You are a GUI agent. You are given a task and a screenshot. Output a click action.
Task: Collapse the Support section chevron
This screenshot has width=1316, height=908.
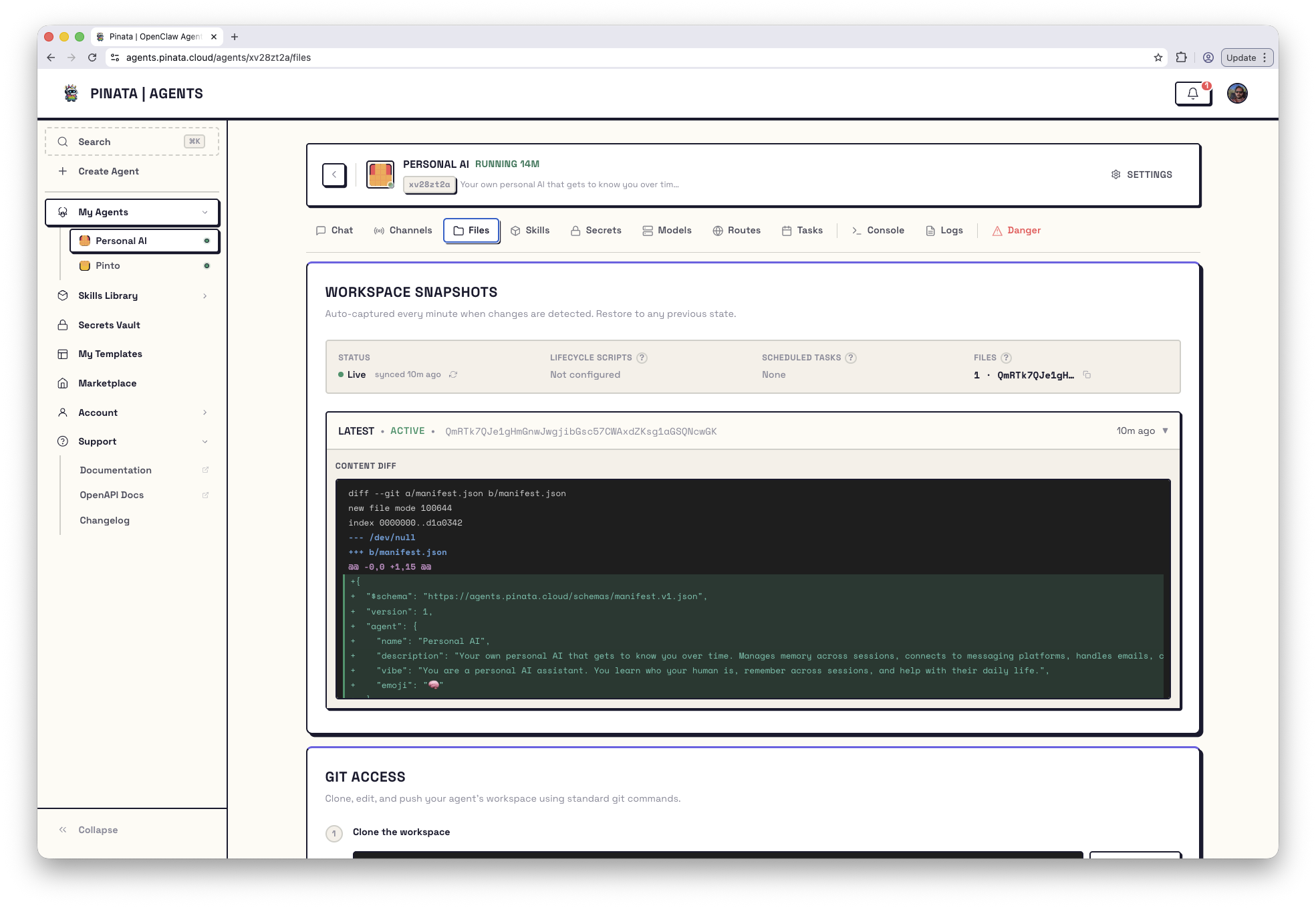205,442
